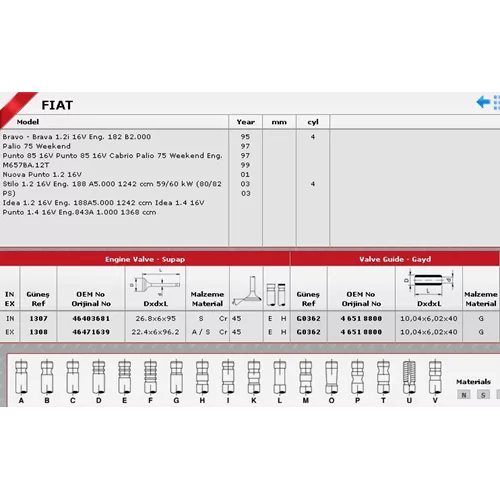Open the Valve Guide - Gayd header

click(x=395, y=259)
